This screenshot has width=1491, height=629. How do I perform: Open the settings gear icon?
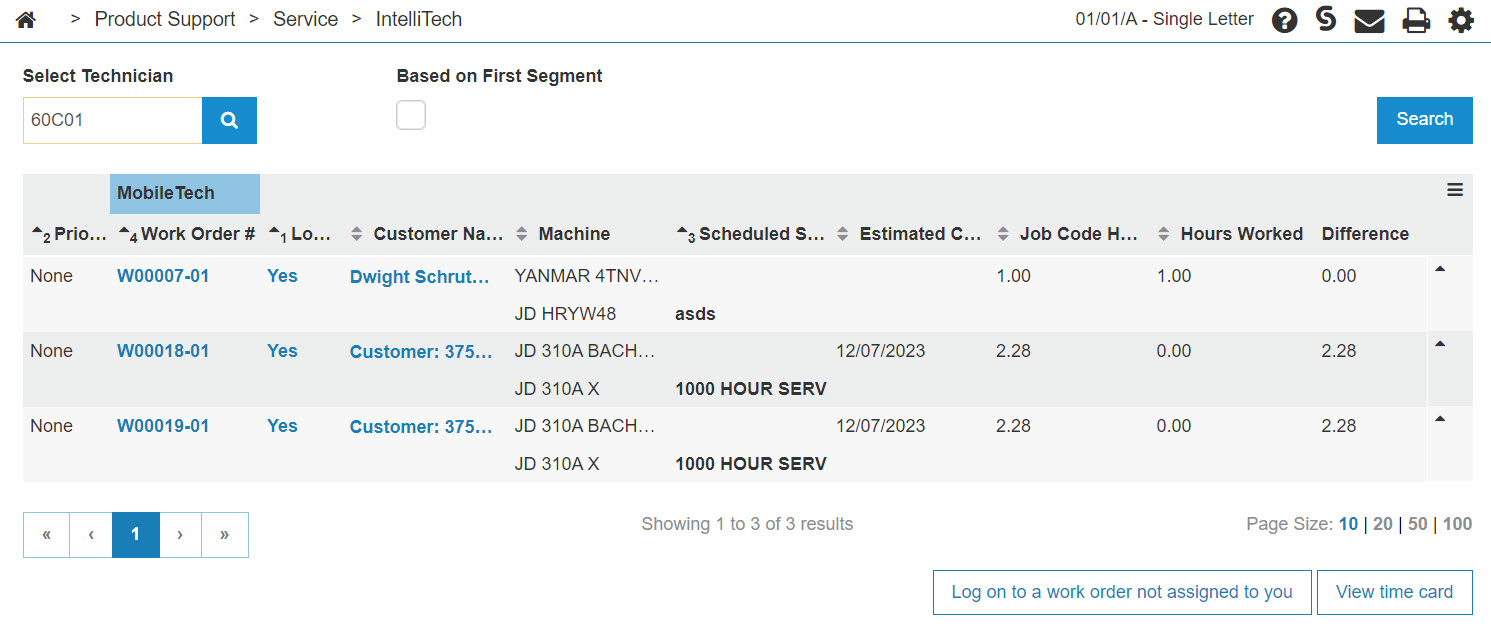click(1461, 20)
